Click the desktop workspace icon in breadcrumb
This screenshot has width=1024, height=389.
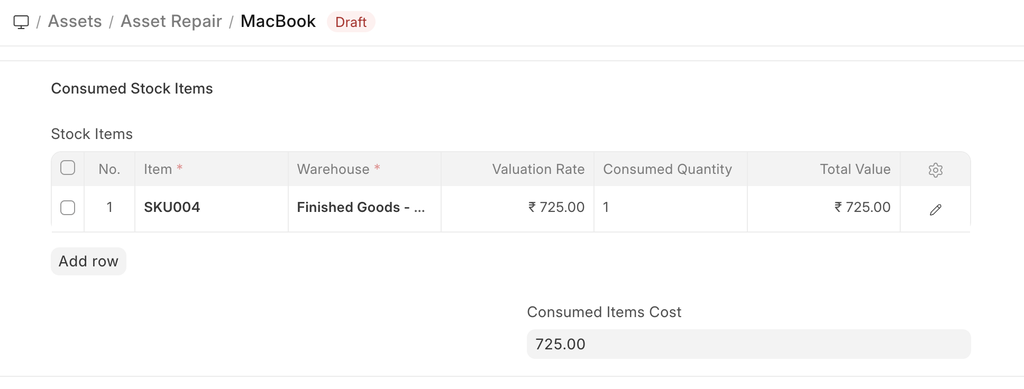pos(21,22)
